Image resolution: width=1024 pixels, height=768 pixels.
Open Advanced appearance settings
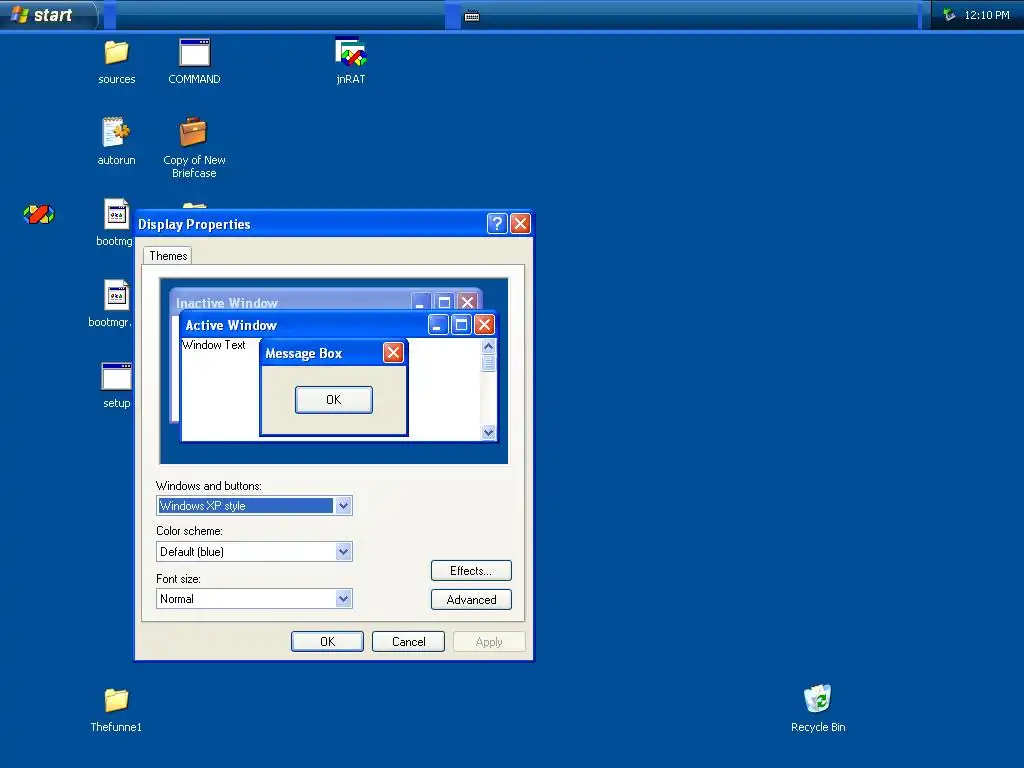pyautogui.click(x=471, y=600)
